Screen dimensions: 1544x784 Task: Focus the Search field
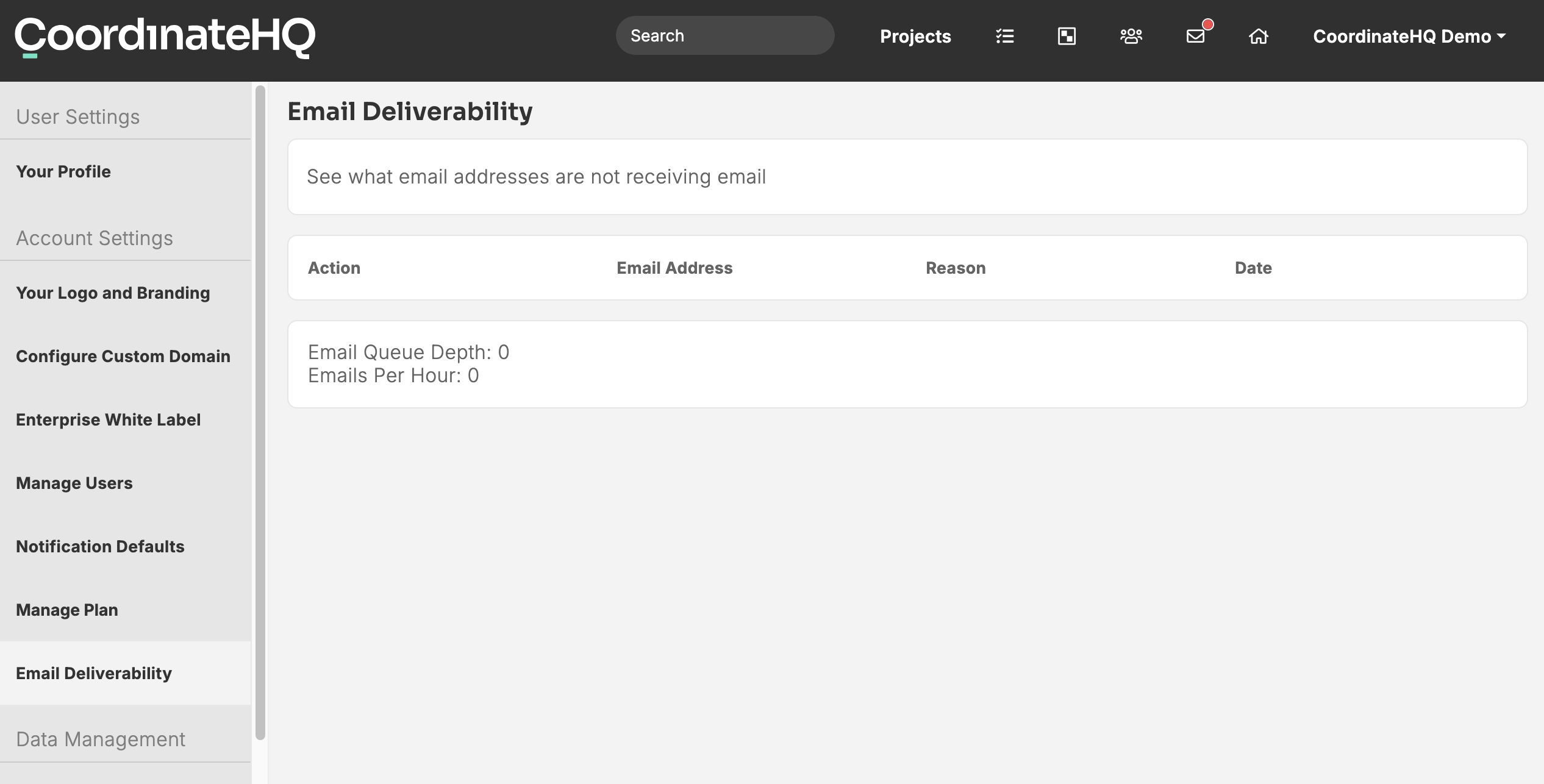(x=725, y=35)
